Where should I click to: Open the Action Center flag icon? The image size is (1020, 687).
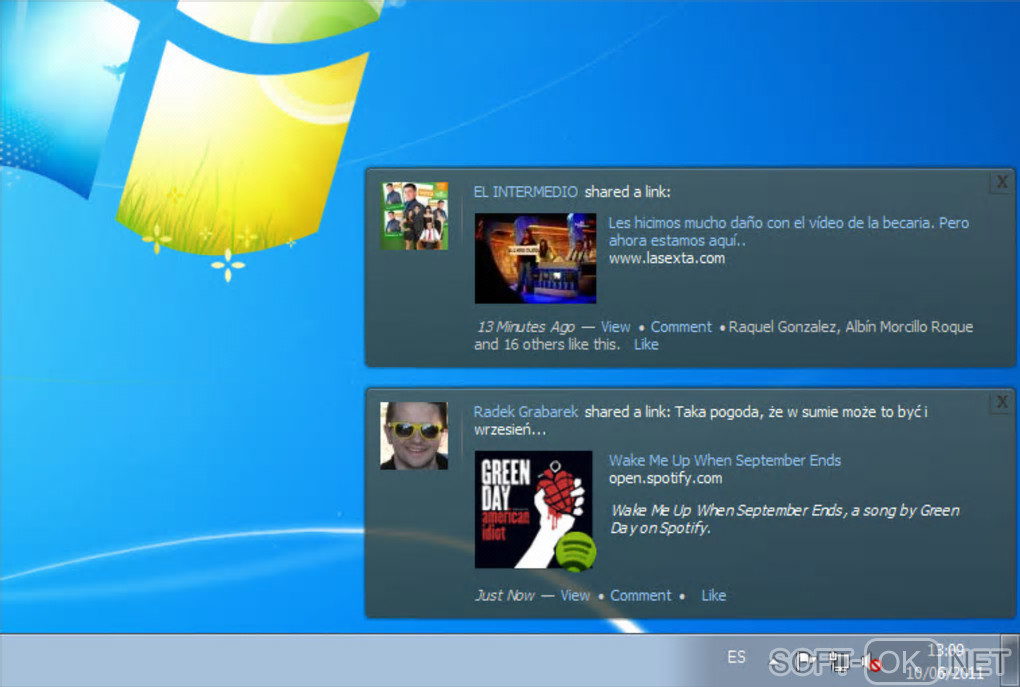pos(805,661)
